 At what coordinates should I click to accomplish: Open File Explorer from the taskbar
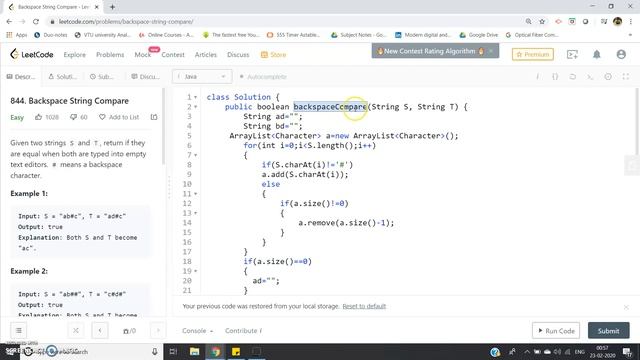pos(194,351)
